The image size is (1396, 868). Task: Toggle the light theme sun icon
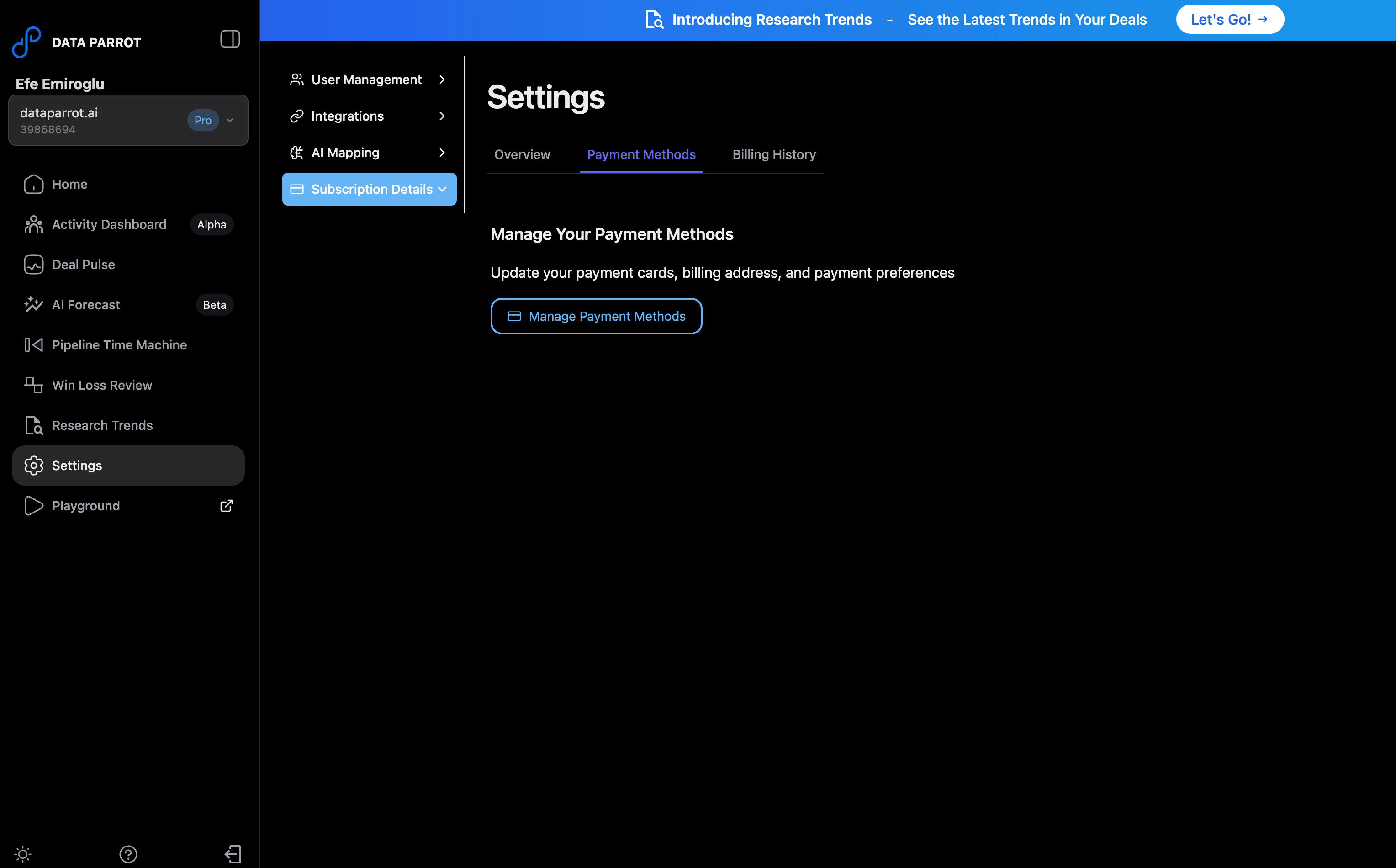(x=22, y=854)
